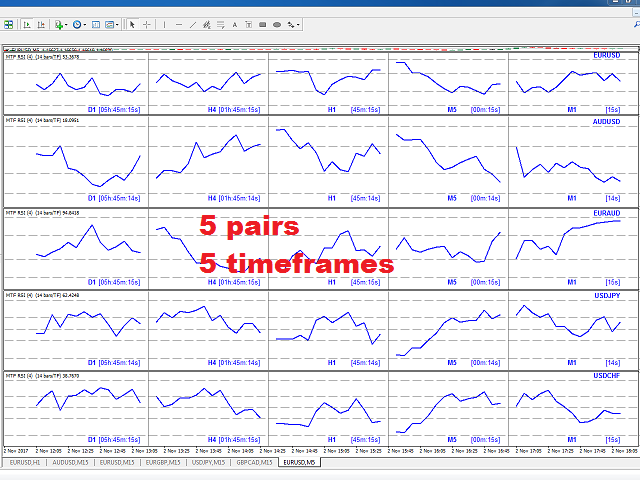Click the H1 label in the EURAUD row
The height and width of the screenshot is (480, 640).
click(331, 282)
